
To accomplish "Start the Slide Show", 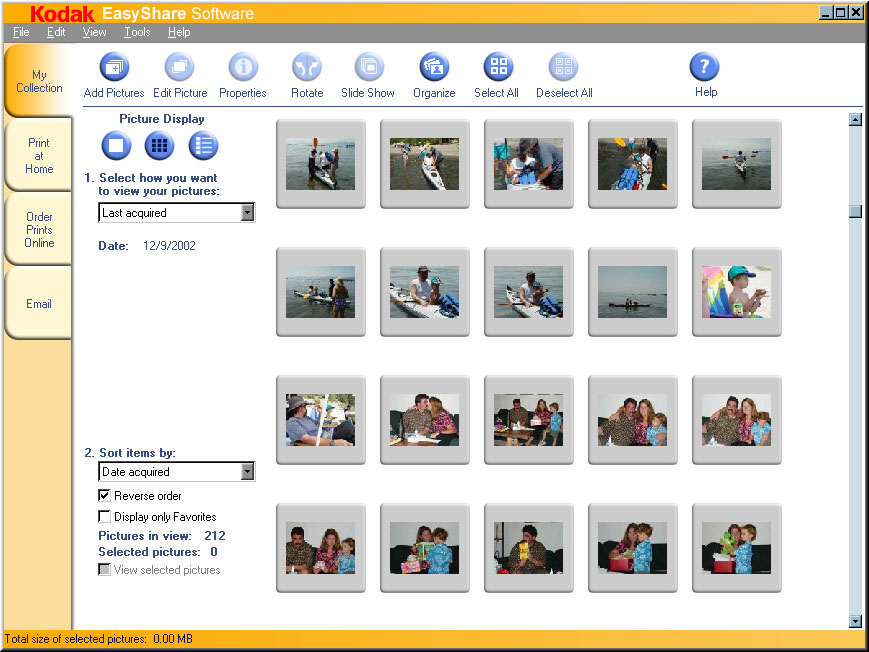I will tap(369, 68).
